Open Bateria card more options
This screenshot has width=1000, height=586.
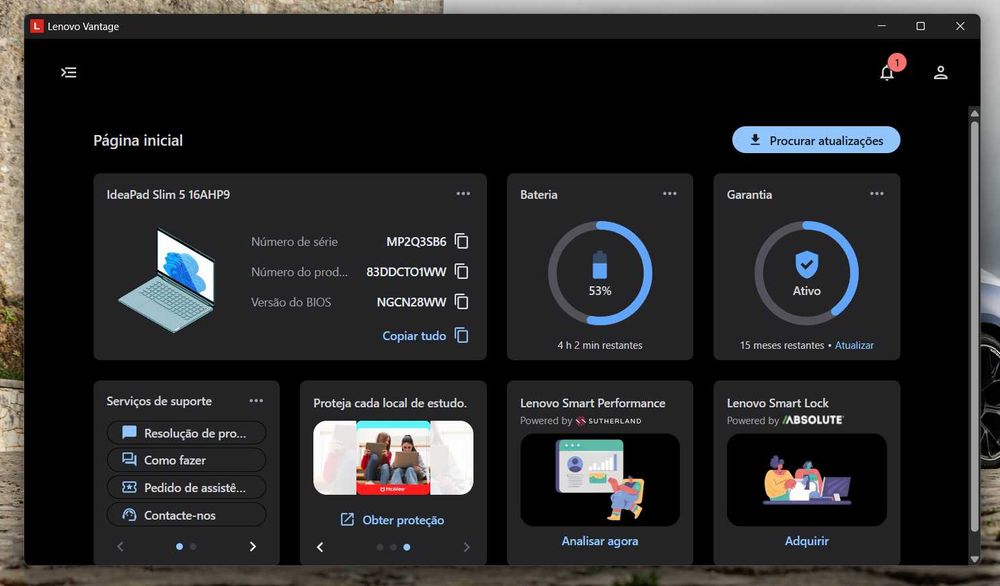(670, 193)
